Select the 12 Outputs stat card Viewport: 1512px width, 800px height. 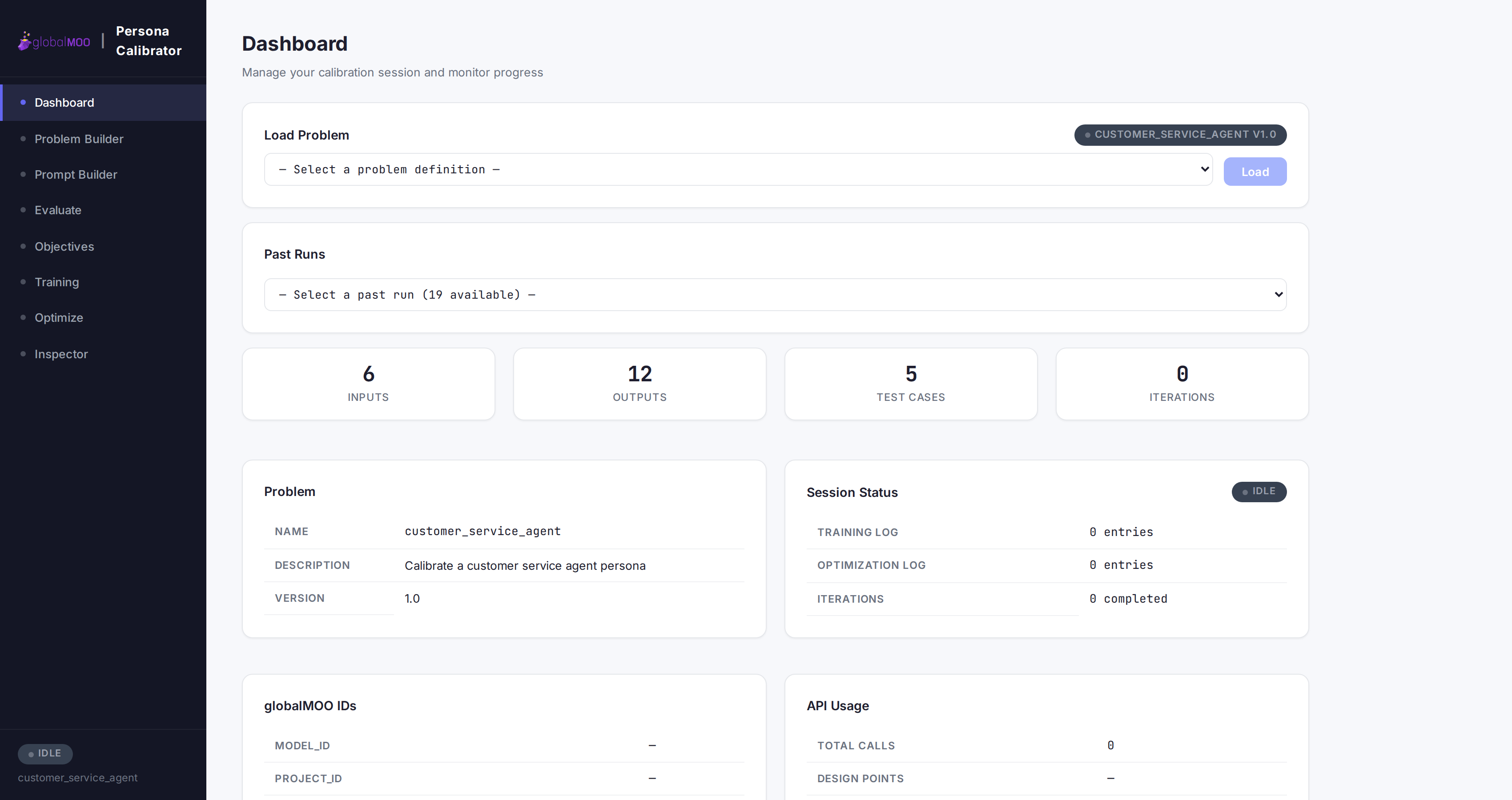coord(639,384)
